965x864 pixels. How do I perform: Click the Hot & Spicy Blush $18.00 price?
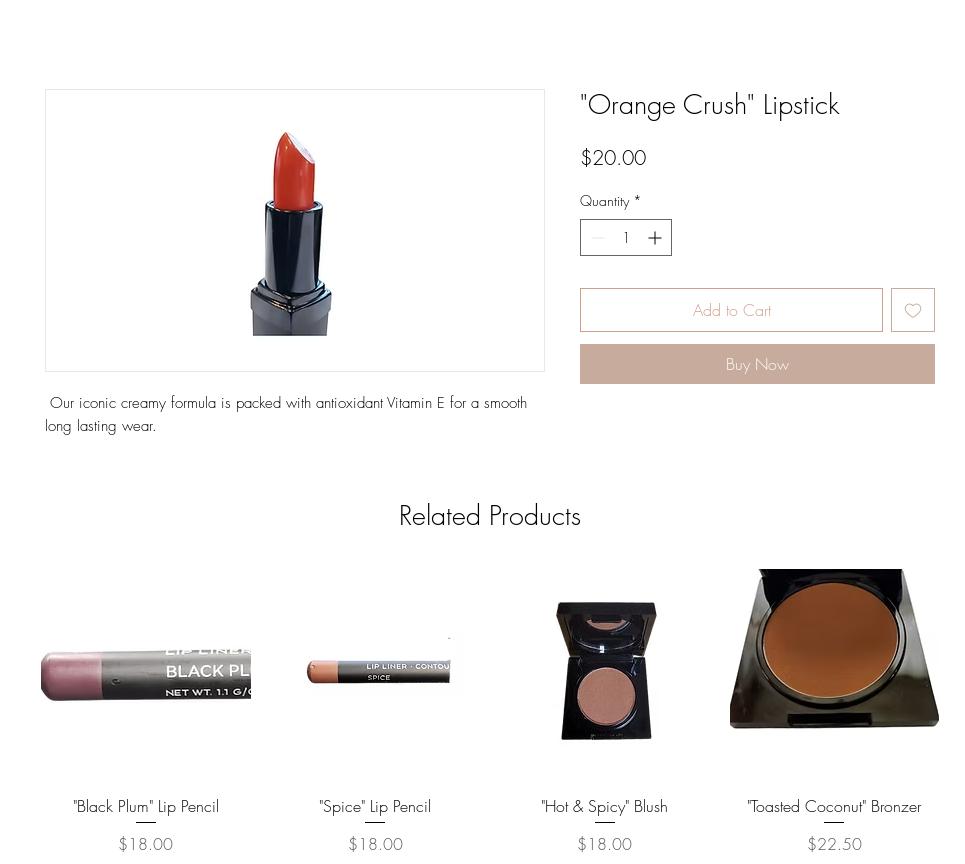pos(604,844)
